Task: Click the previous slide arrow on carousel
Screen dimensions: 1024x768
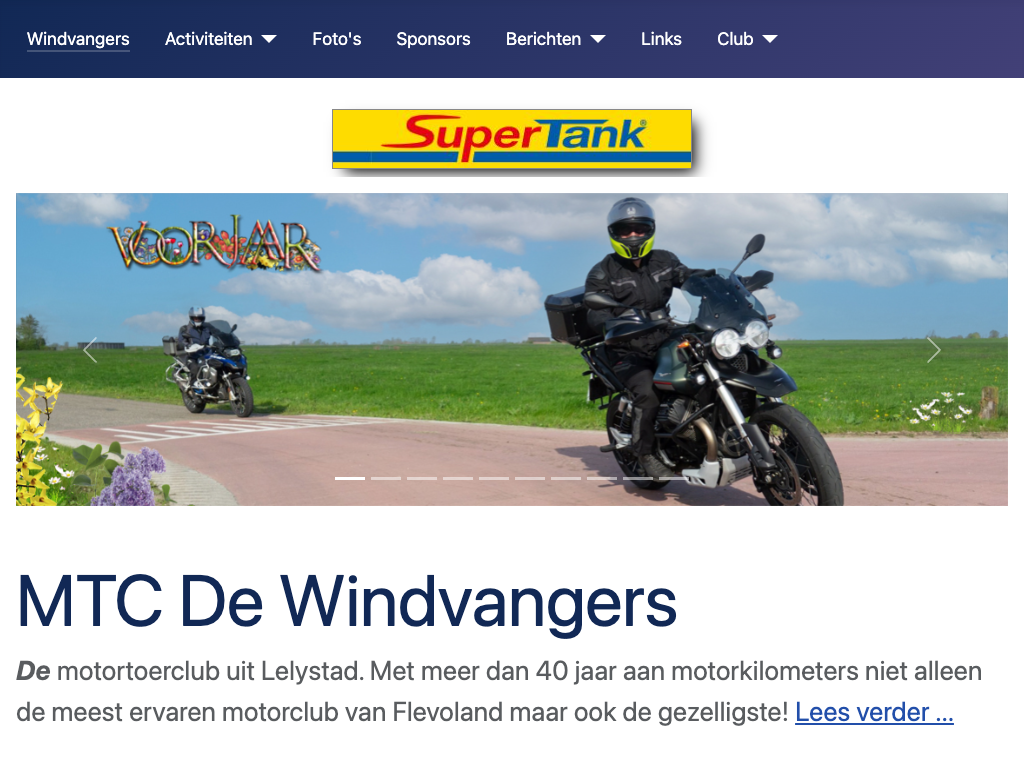Action: (x=90, y=350)
